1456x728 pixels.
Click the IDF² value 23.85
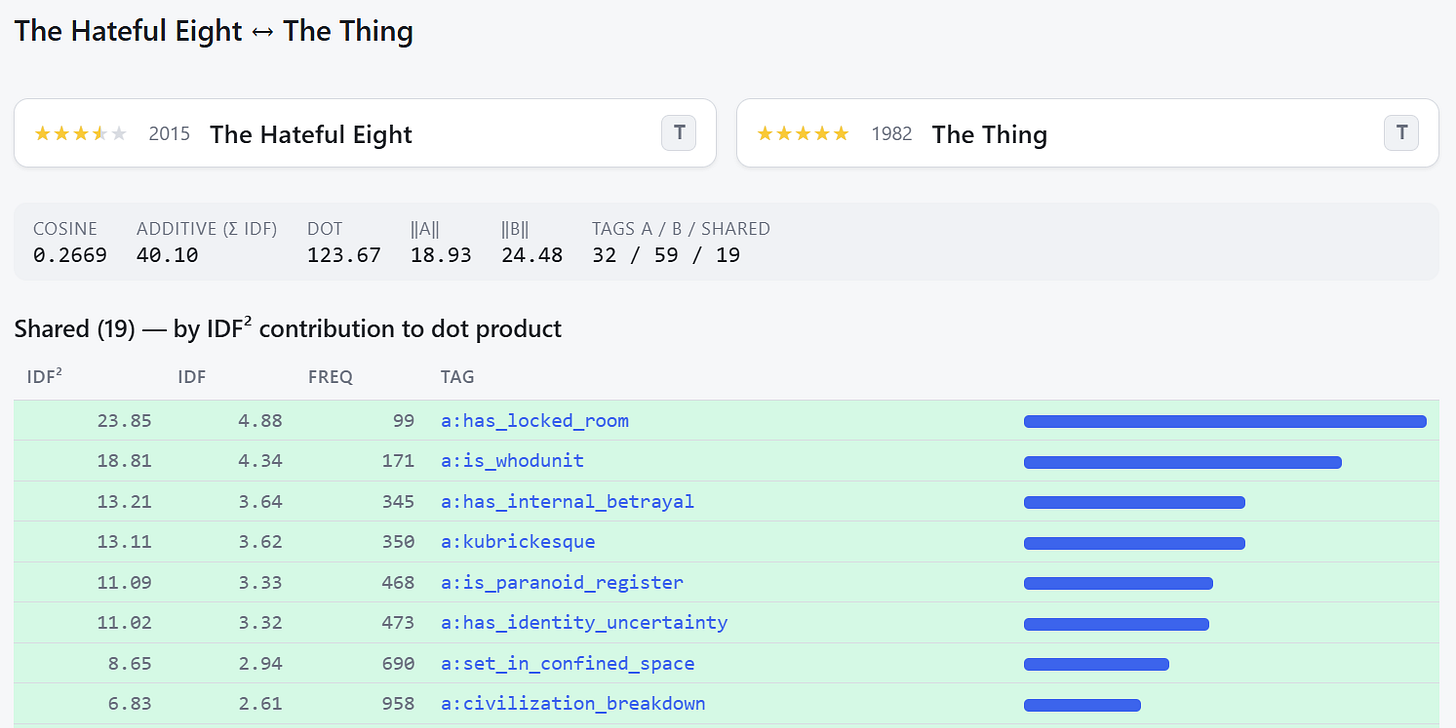[x=124, y=420]
